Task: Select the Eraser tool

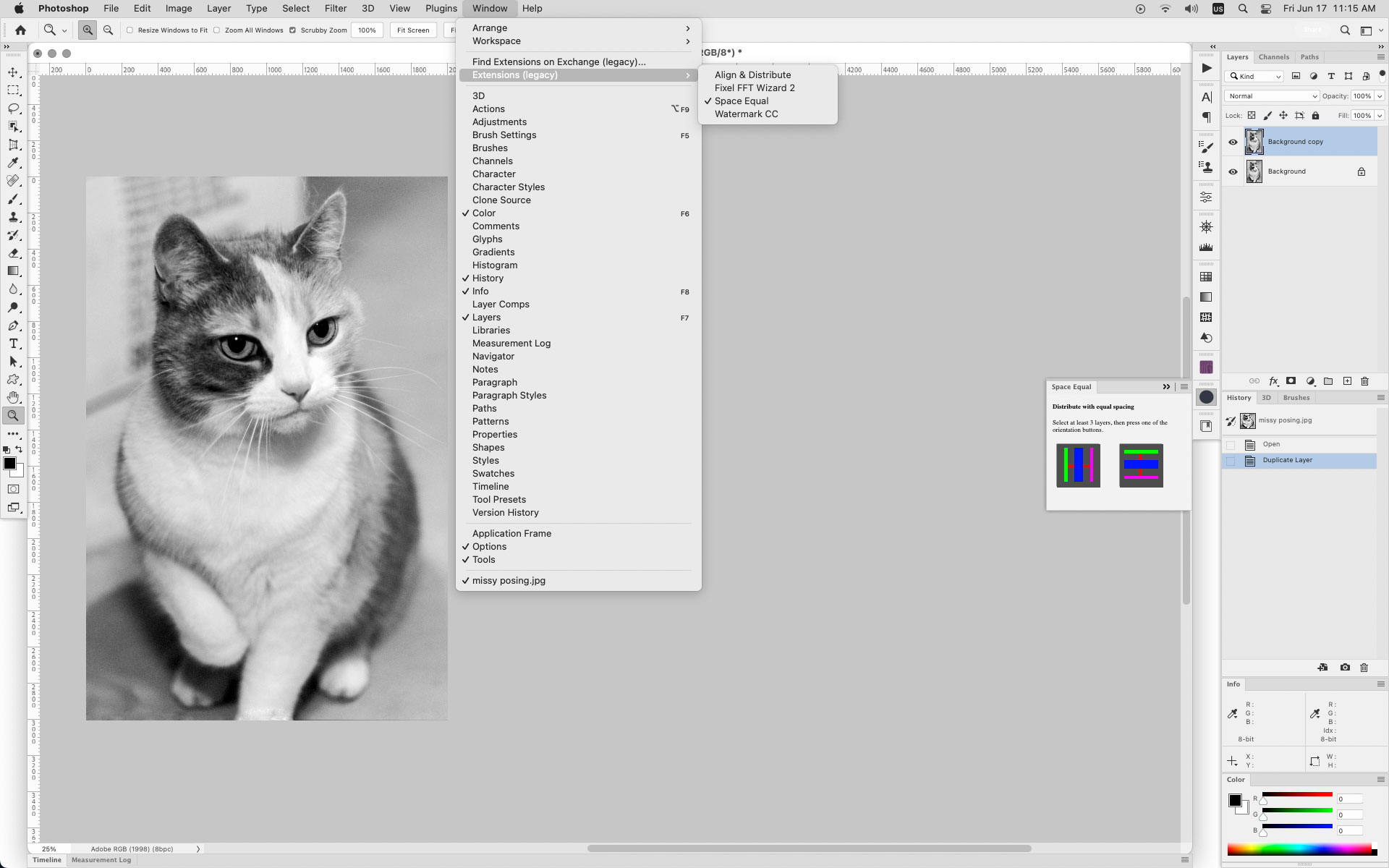Action: [x=13, y=253]
